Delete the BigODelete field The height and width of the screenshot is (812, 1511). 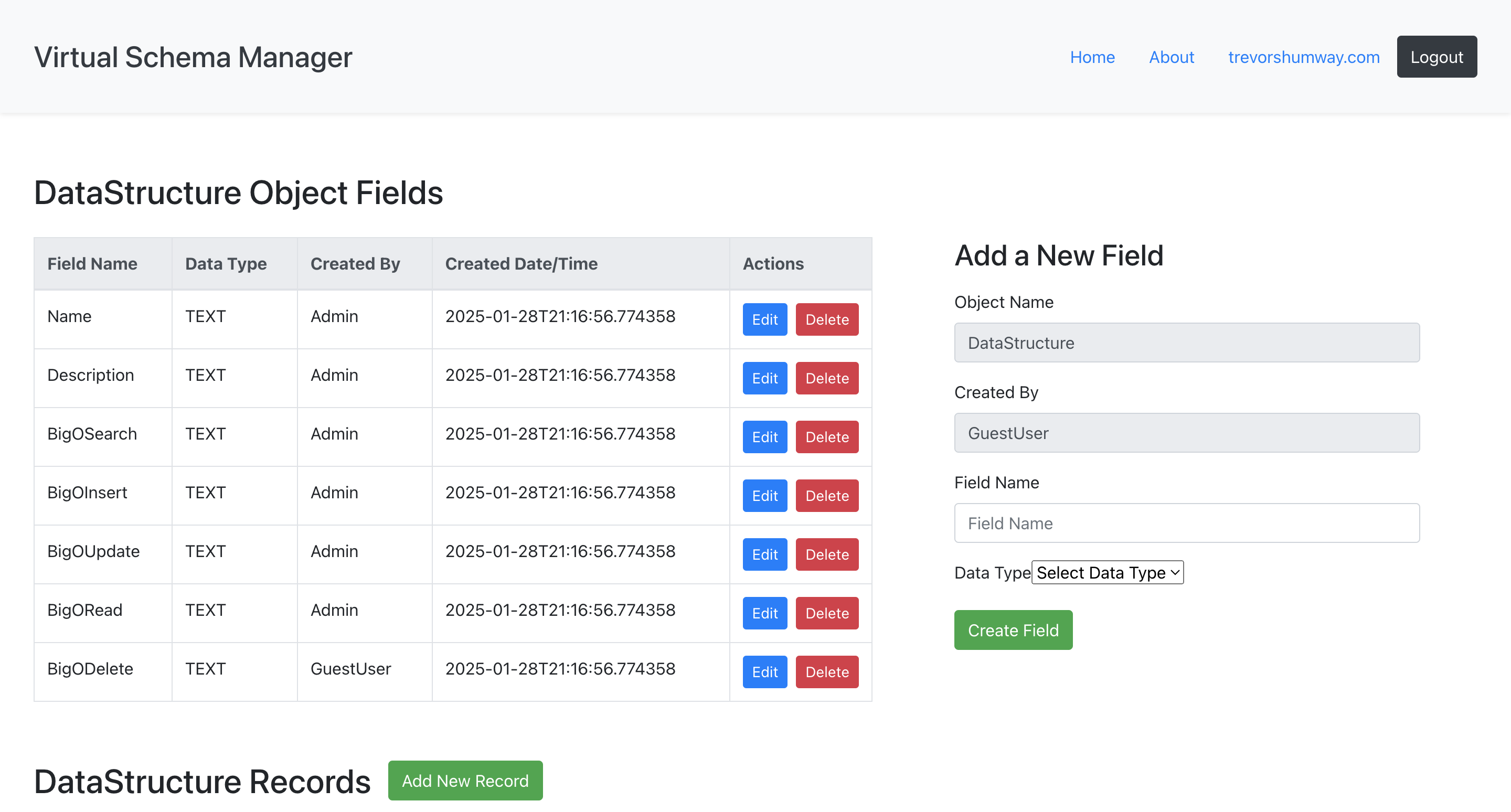coord(826,671)
